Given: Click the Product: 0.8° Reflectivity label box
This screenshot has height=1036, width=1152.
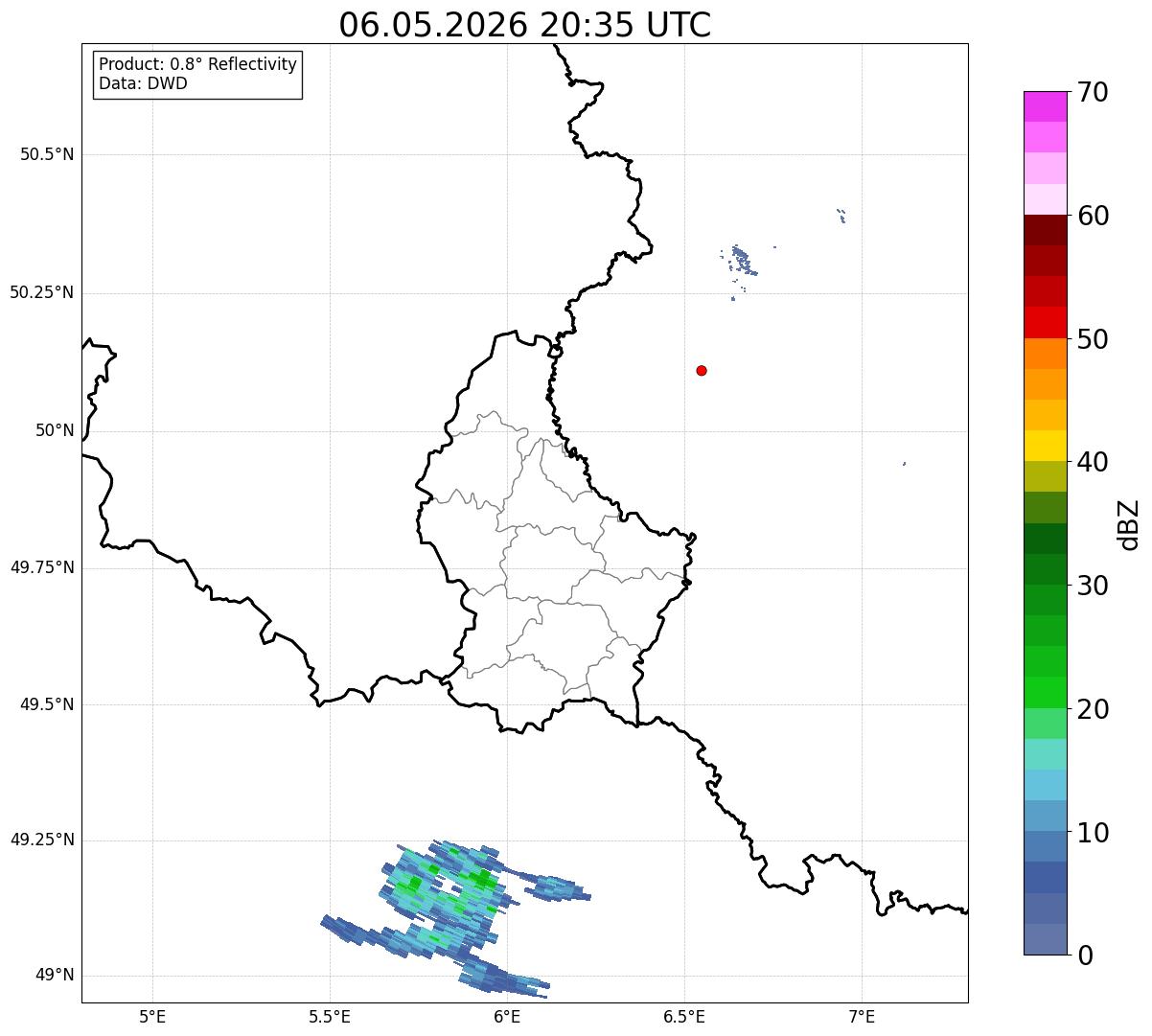Looking at the screenshot, I should pos(197,74).
